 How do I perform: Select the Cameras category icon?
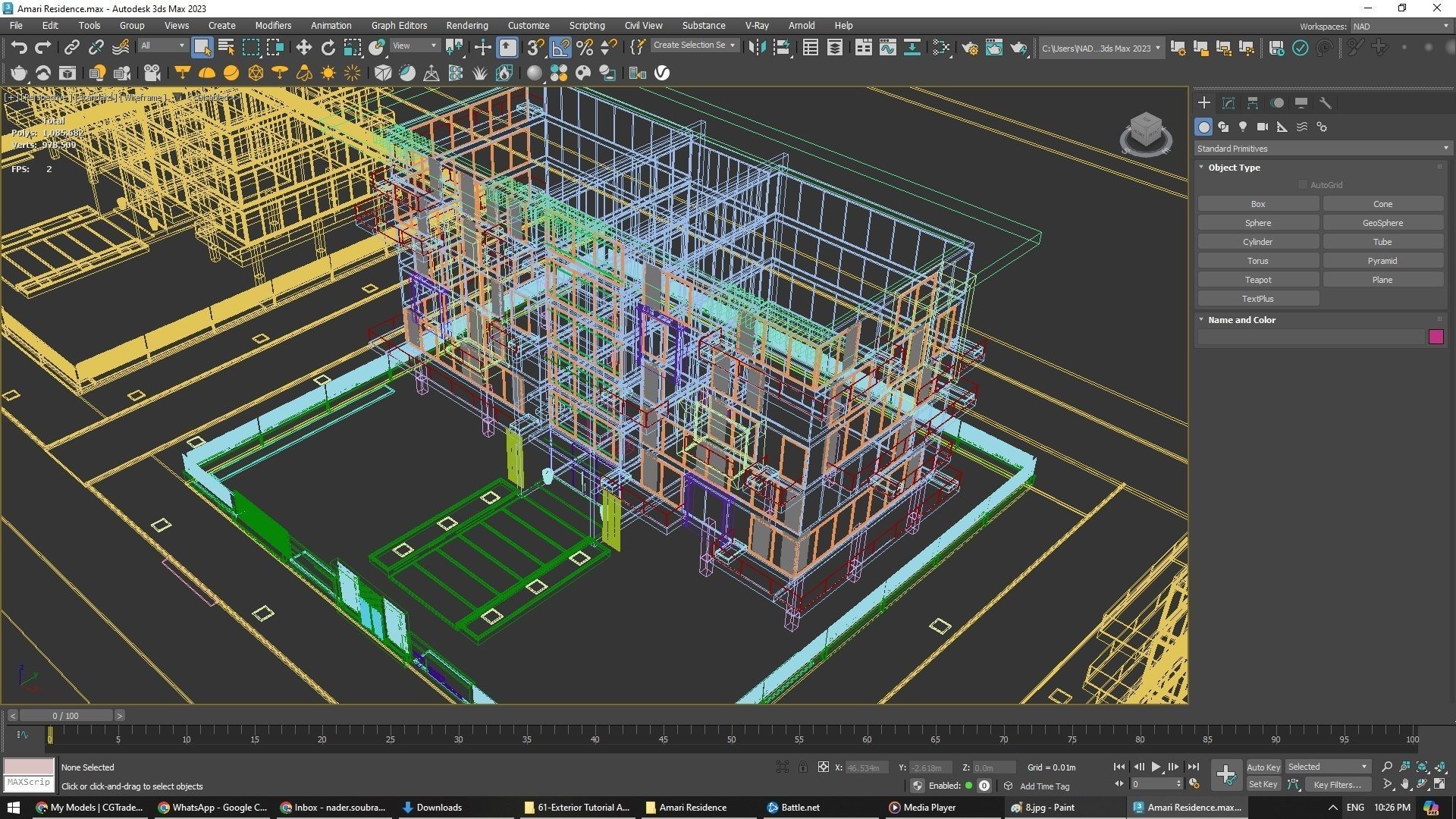tap(1262, 127)
